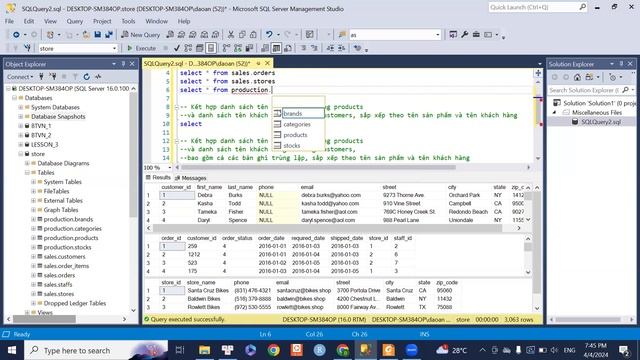
Task: Click the query editor horizontal scrollbar
Action: point(319,167)
